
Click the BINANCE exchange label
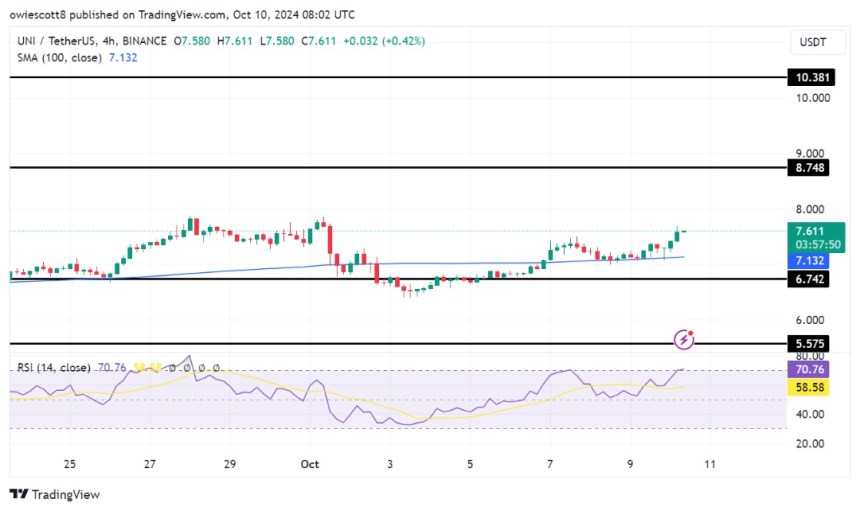point(145,41)
